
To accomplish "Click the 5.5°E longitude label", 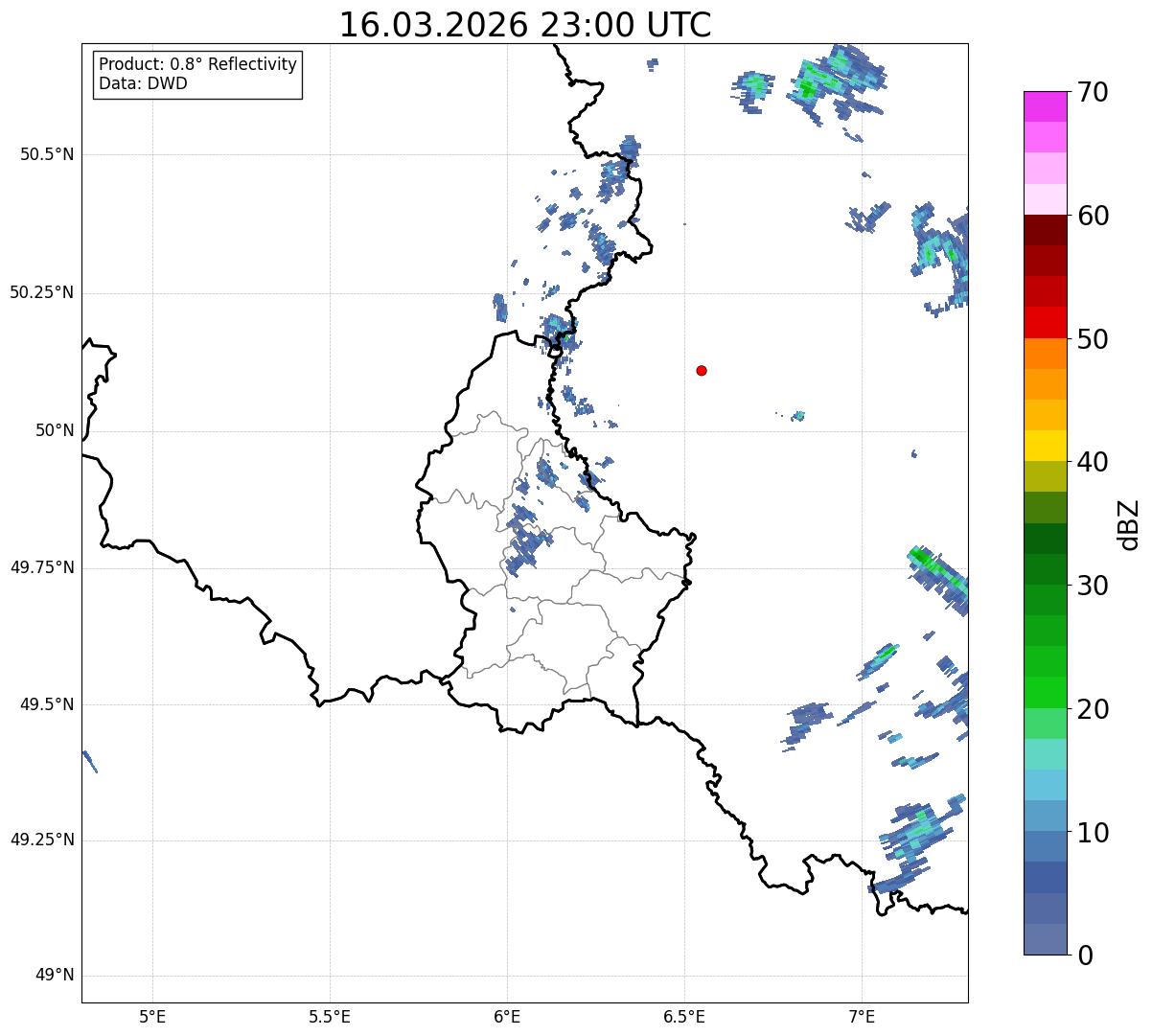I will [x=330, y=1018].
